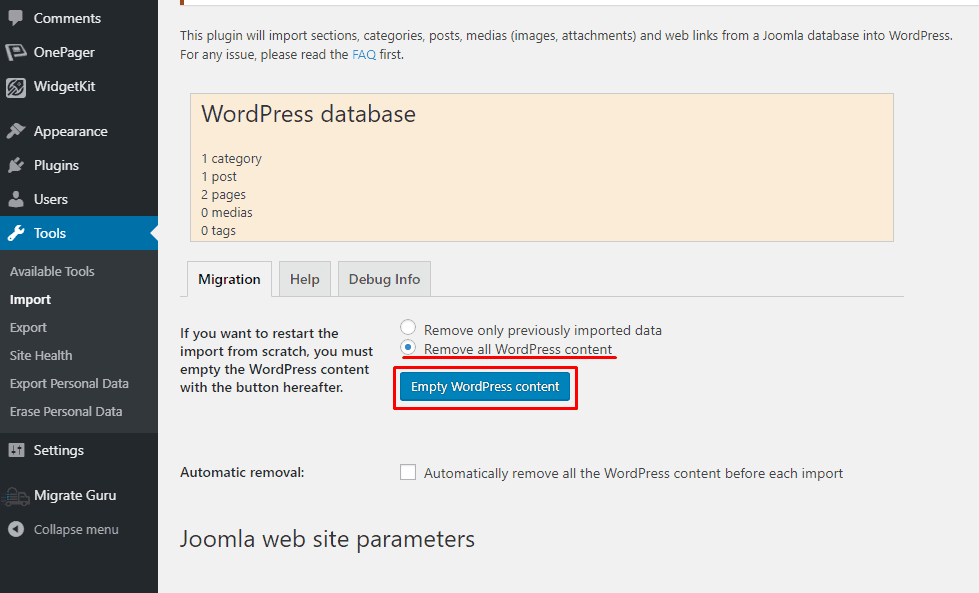This screenshot has height=593, width=979.
Task: Open the Help tab
Action: [305, 279]
